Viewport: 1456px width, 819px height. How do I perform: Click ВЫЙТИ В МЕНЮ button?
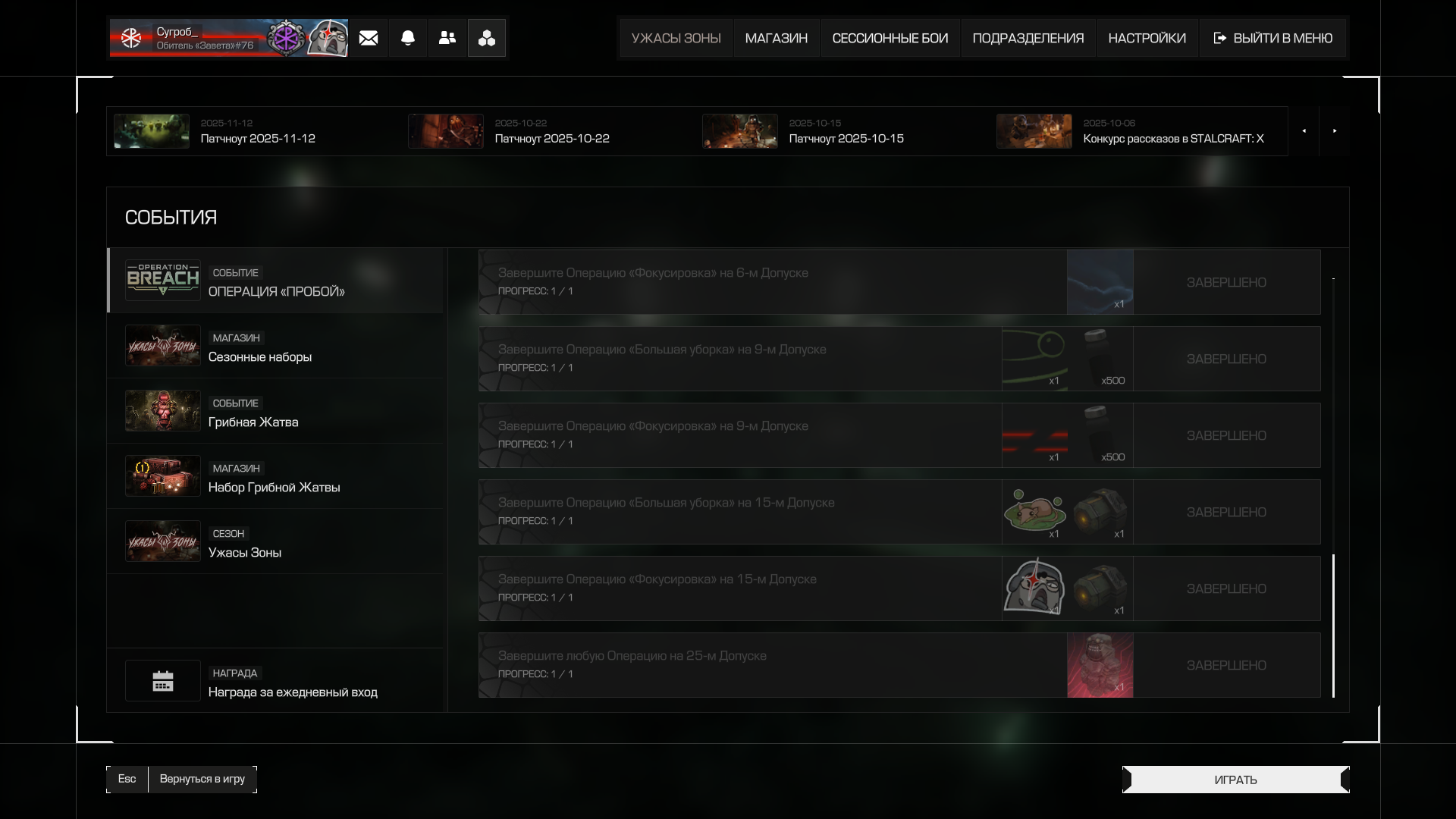coord(1273,38)
